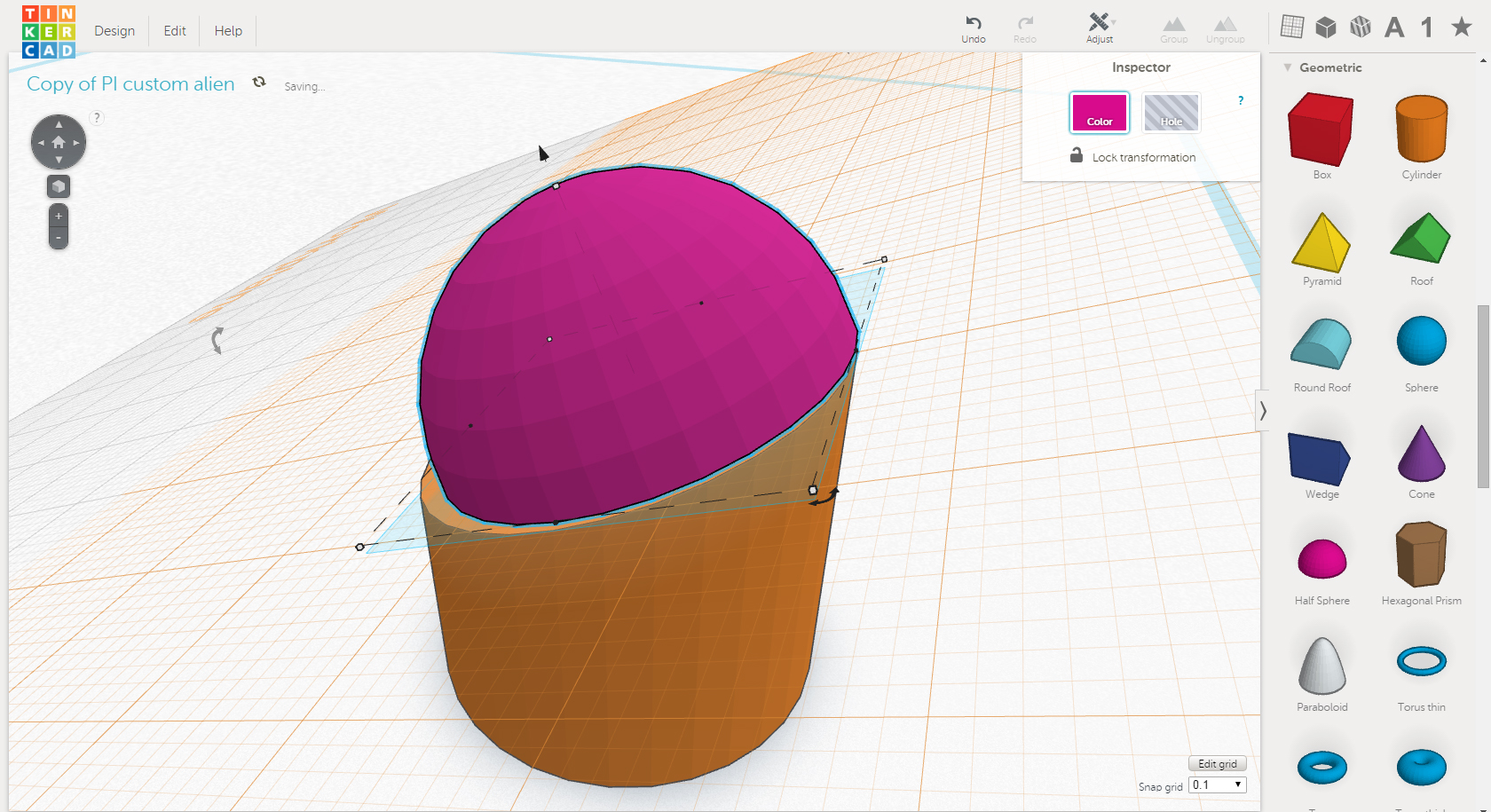Screen dimensions: 1491x812
Task: Open the numbers category icon 1
Action: (1427, 28)
